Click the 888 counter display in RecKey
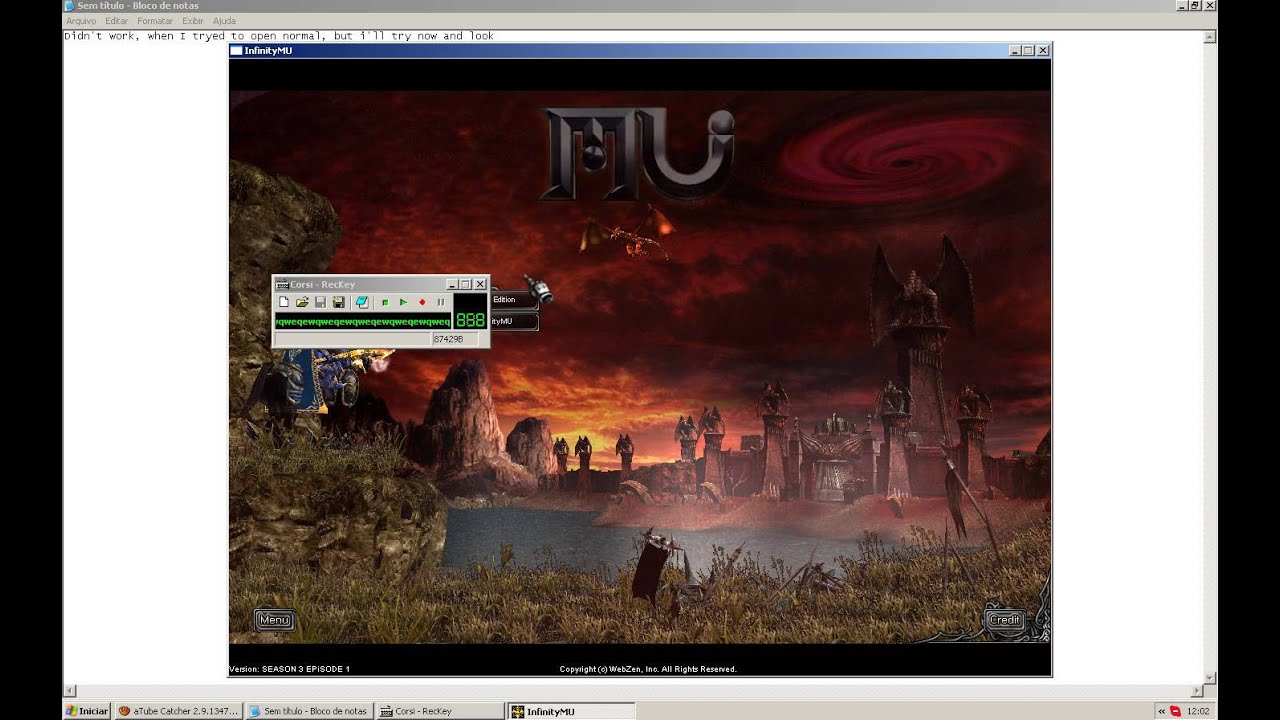1280x720 pixels. coord(470,320)
